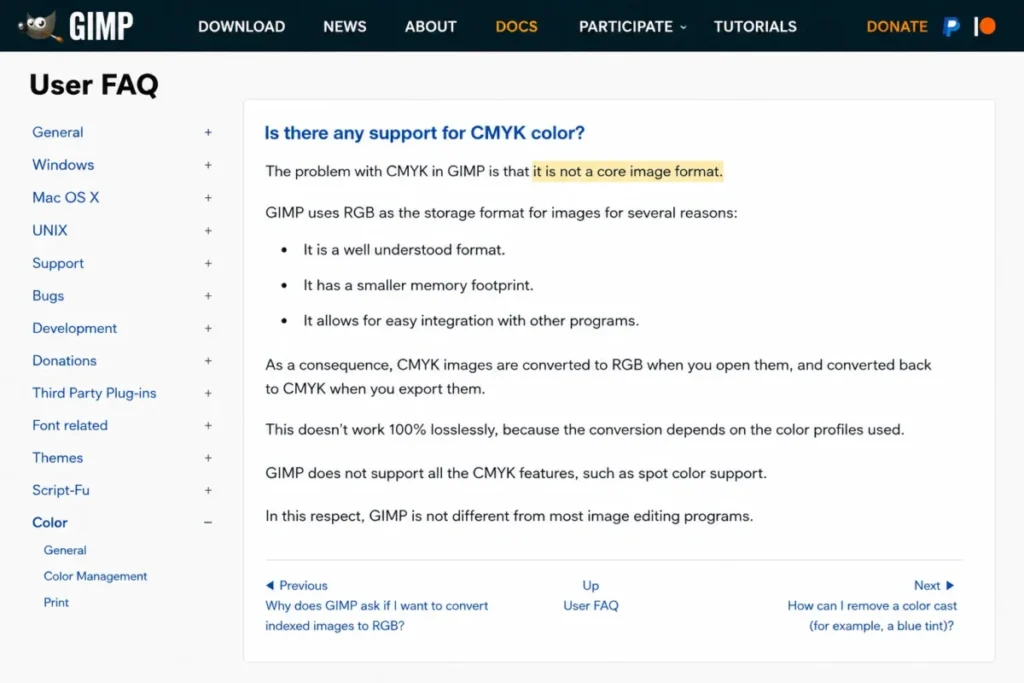The image size is (1024, 683).
Task: Open the Donations sidebar link
Action: [x=64, y=360]
